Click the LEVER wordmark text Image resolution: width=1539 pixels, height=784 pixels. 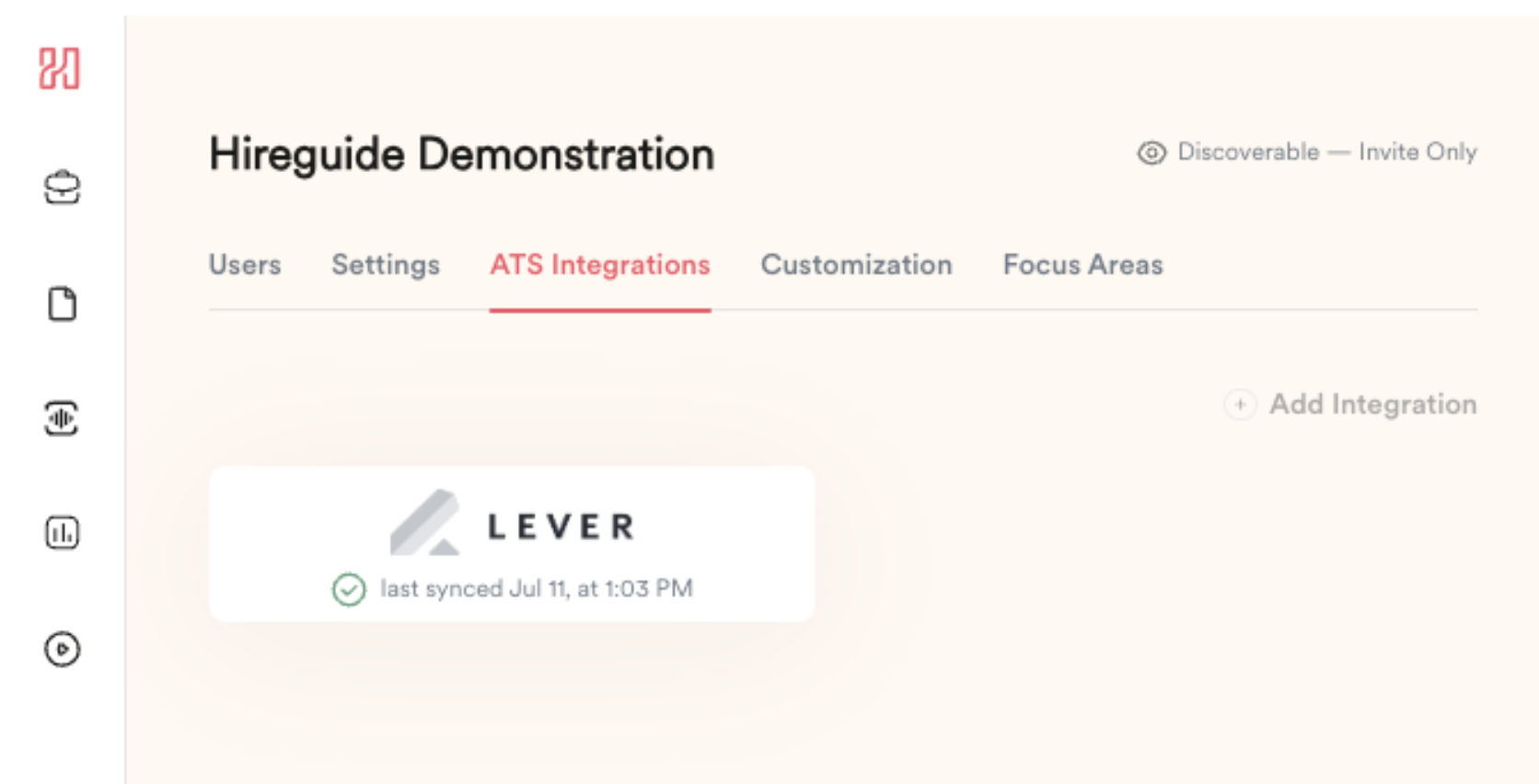[x=561, y=526]
